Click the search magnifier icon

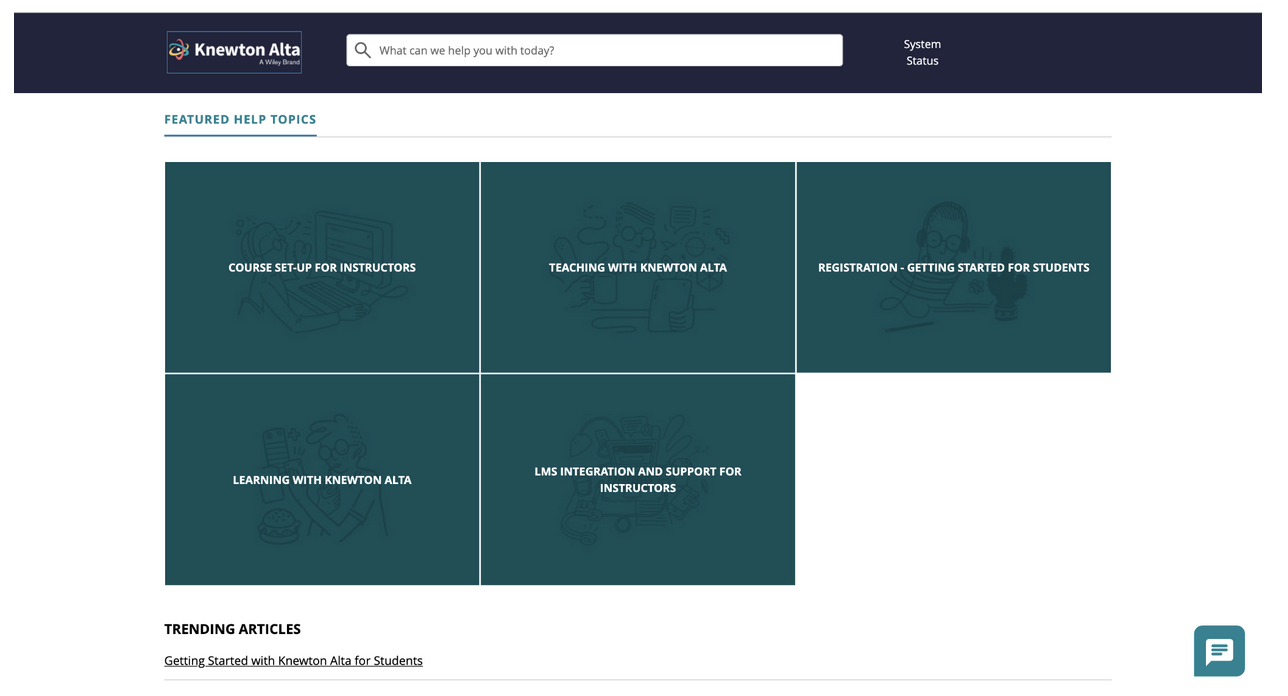click(363, 50)
